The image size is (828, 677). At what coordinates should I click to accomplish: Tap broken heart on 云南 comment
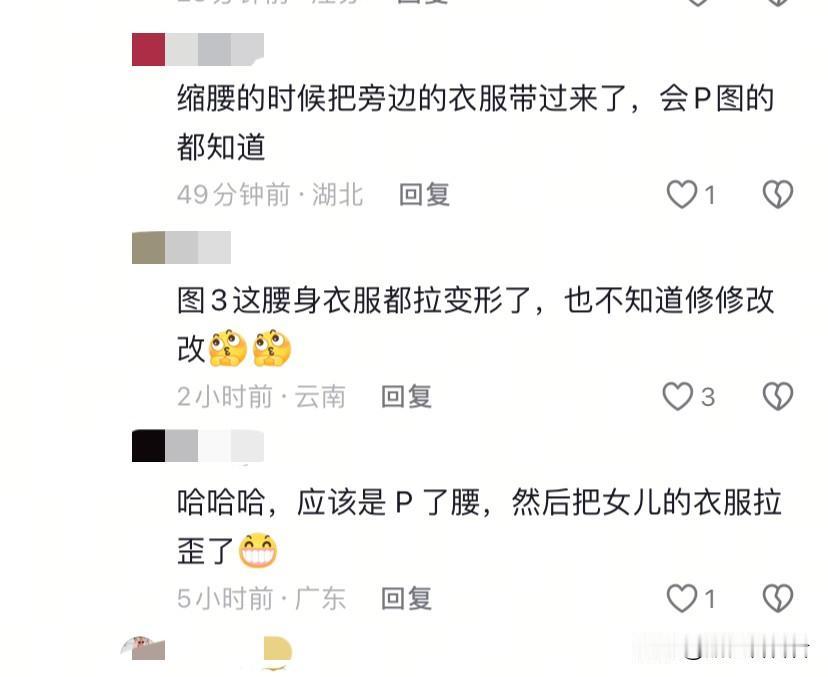(x=778, y=397)
